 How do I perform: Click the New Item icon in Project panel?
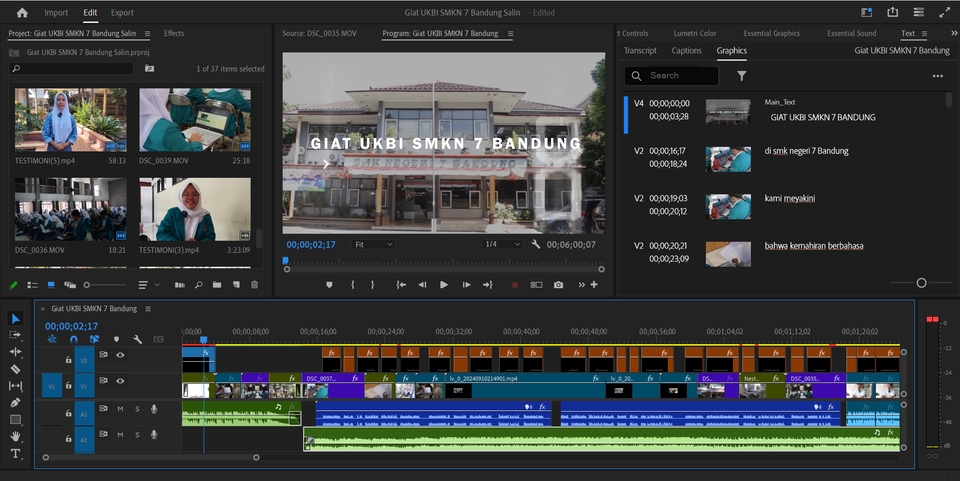tap(236, 285)
